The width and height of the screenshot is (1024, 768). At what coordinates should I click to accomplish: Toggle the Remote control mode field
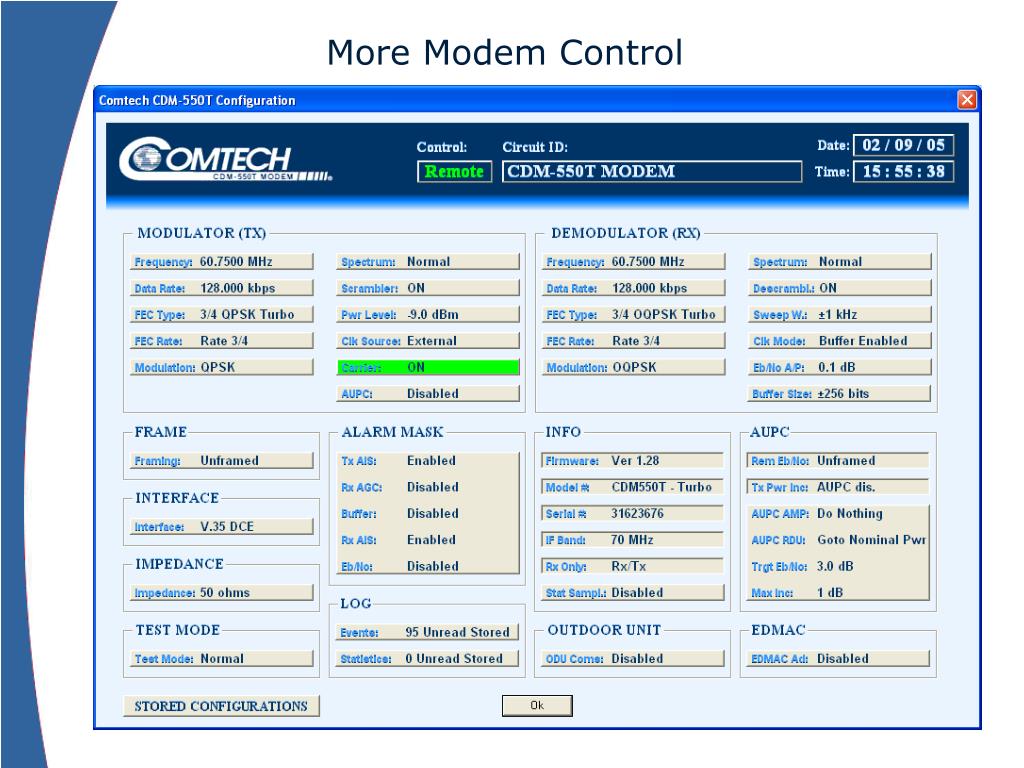[x=455, y=172]
